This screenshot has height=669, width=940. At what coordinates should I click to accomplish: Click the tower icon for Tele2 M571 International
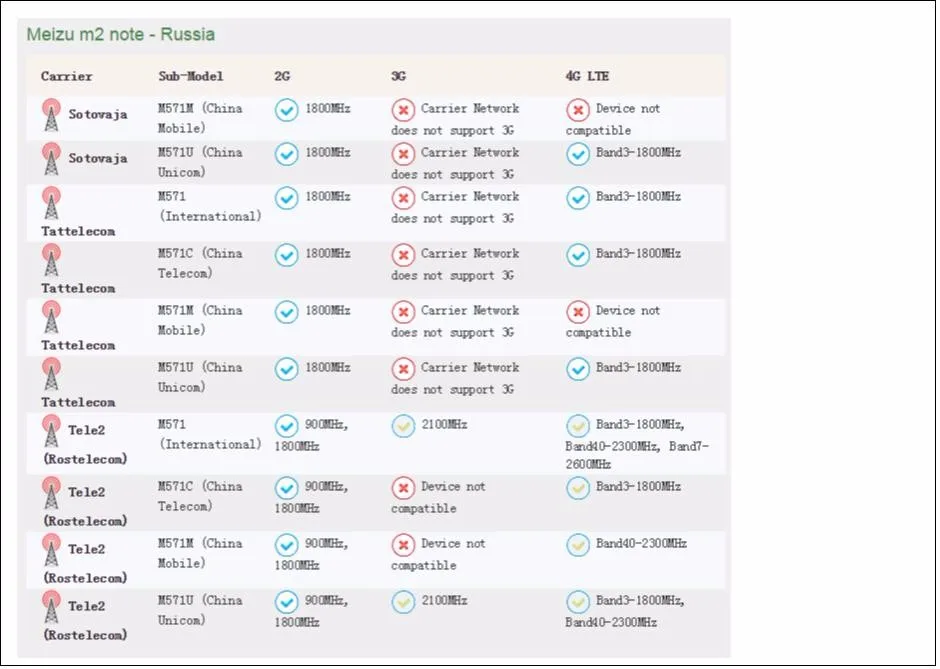point(52,431)
